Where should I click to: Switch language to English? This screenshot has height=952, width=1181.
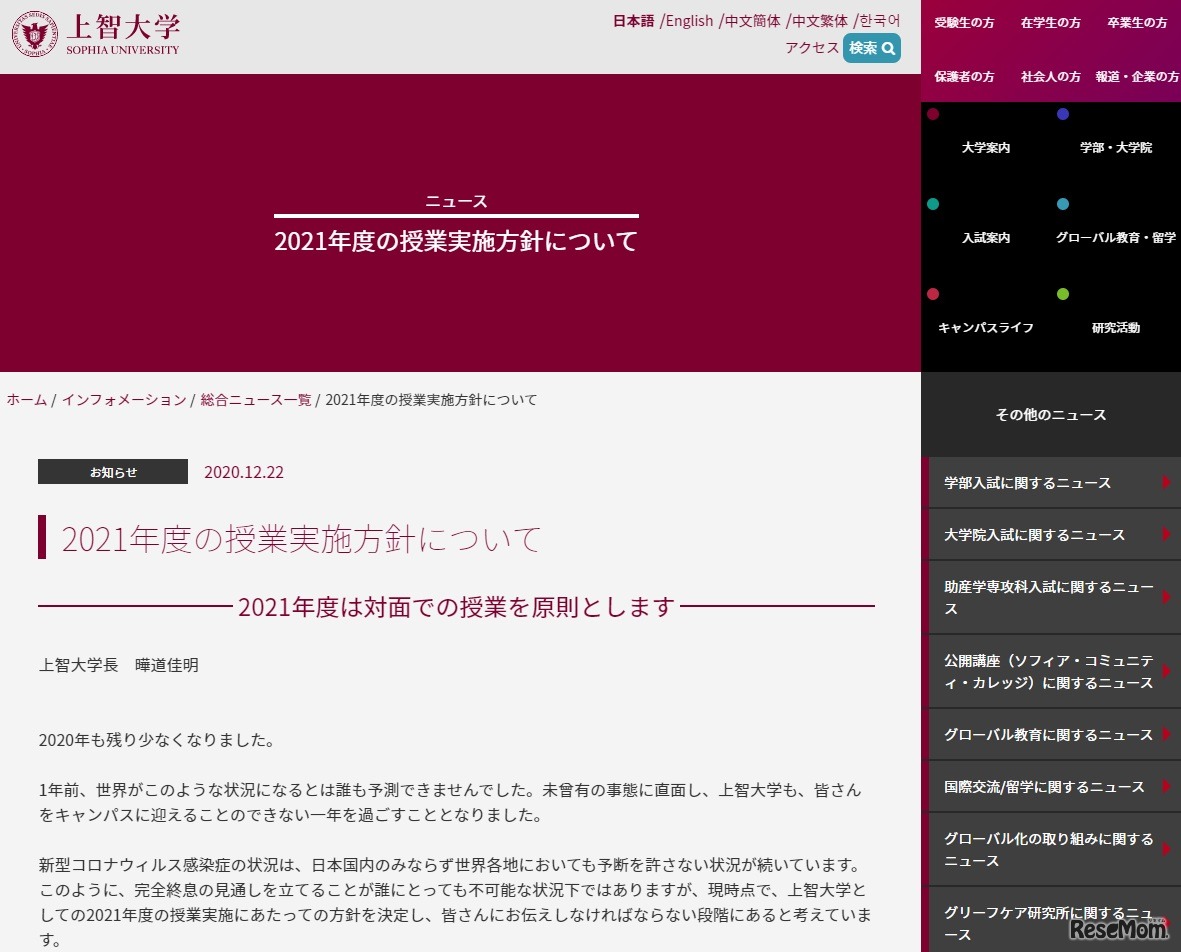tap(688, 20)
